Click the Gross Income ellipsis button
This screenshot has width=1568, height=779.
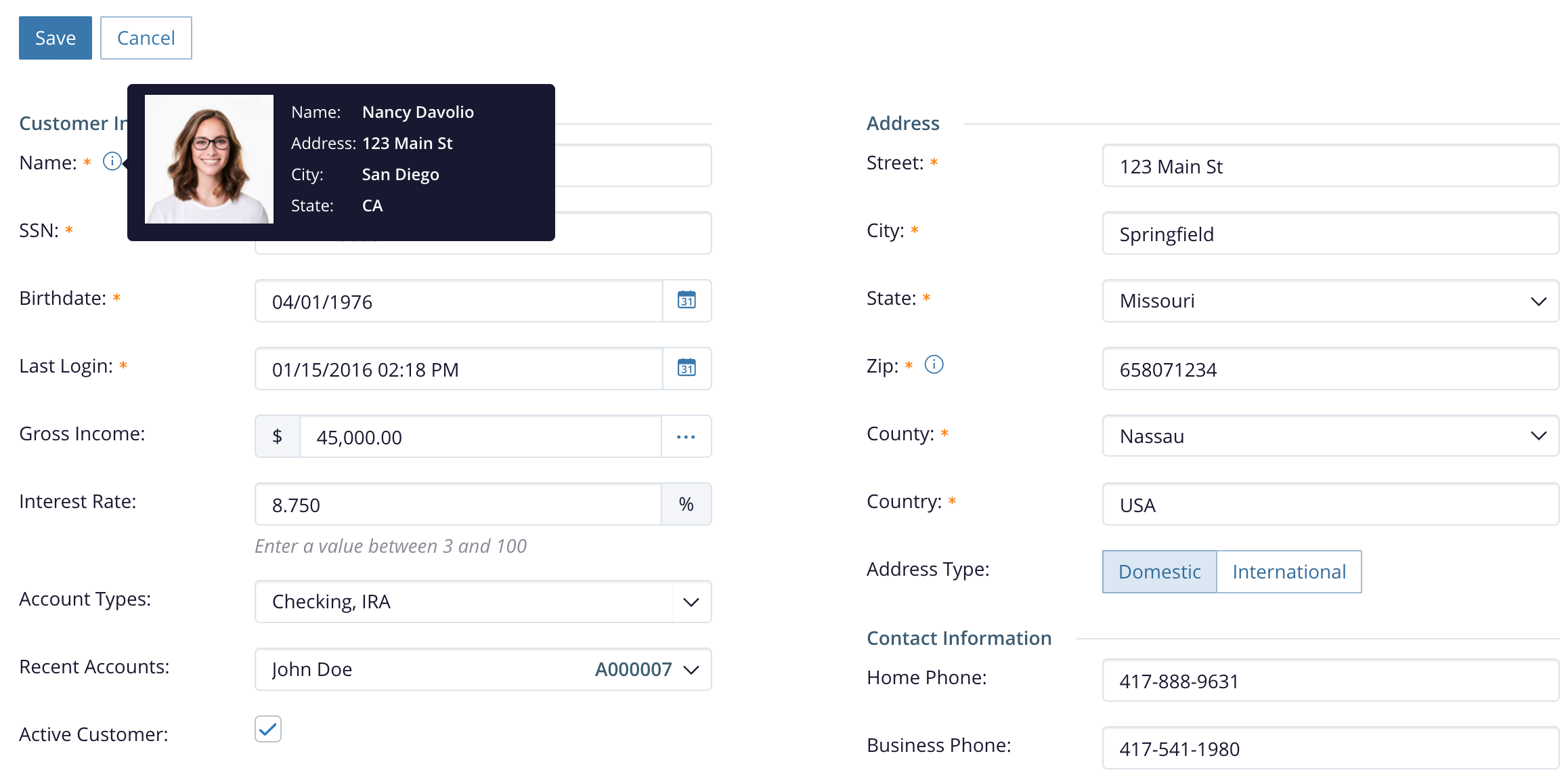point(686,437)
